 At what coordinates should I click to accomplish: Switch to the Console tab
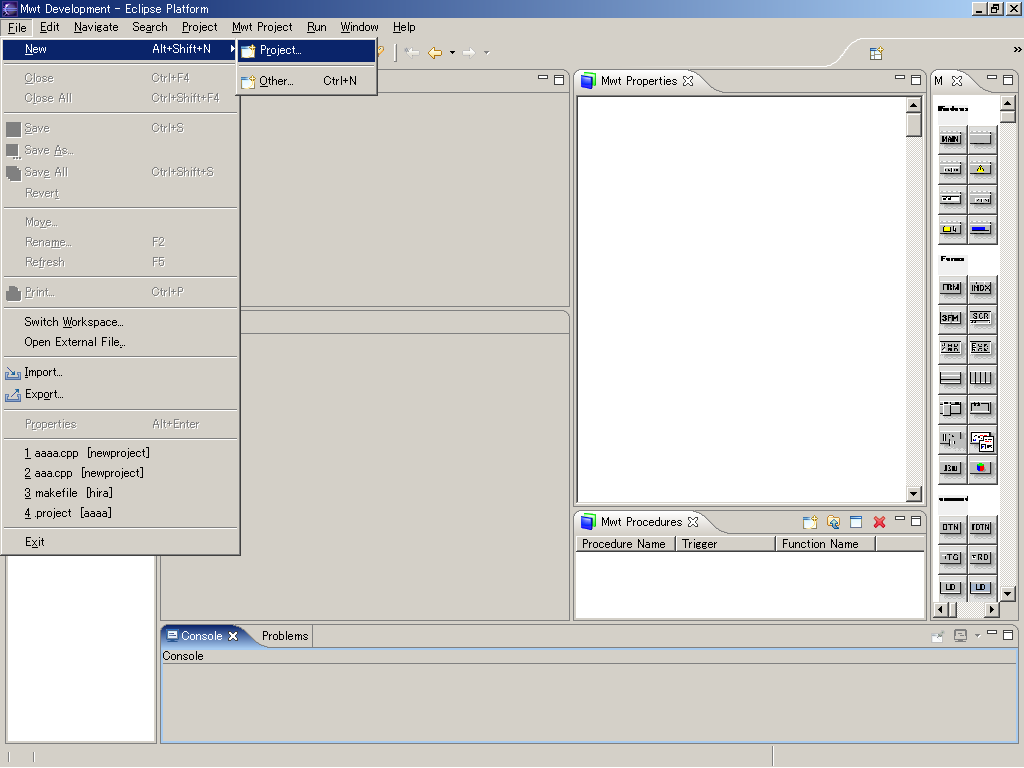[201, 636]
